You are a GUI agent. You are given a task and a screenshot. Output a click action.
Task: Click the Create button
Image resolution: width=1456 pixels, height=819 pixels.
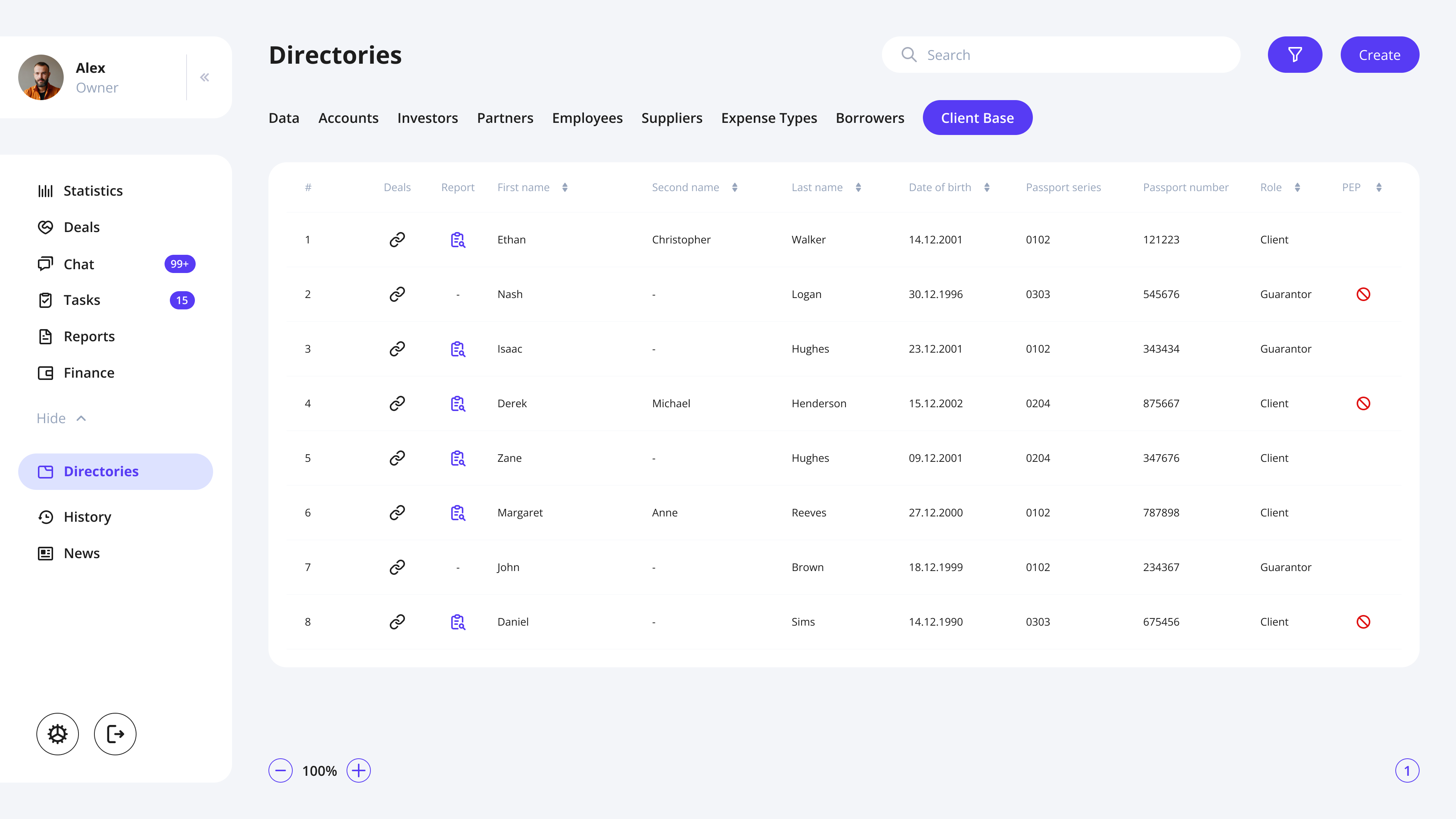(x=1379, y=55)
